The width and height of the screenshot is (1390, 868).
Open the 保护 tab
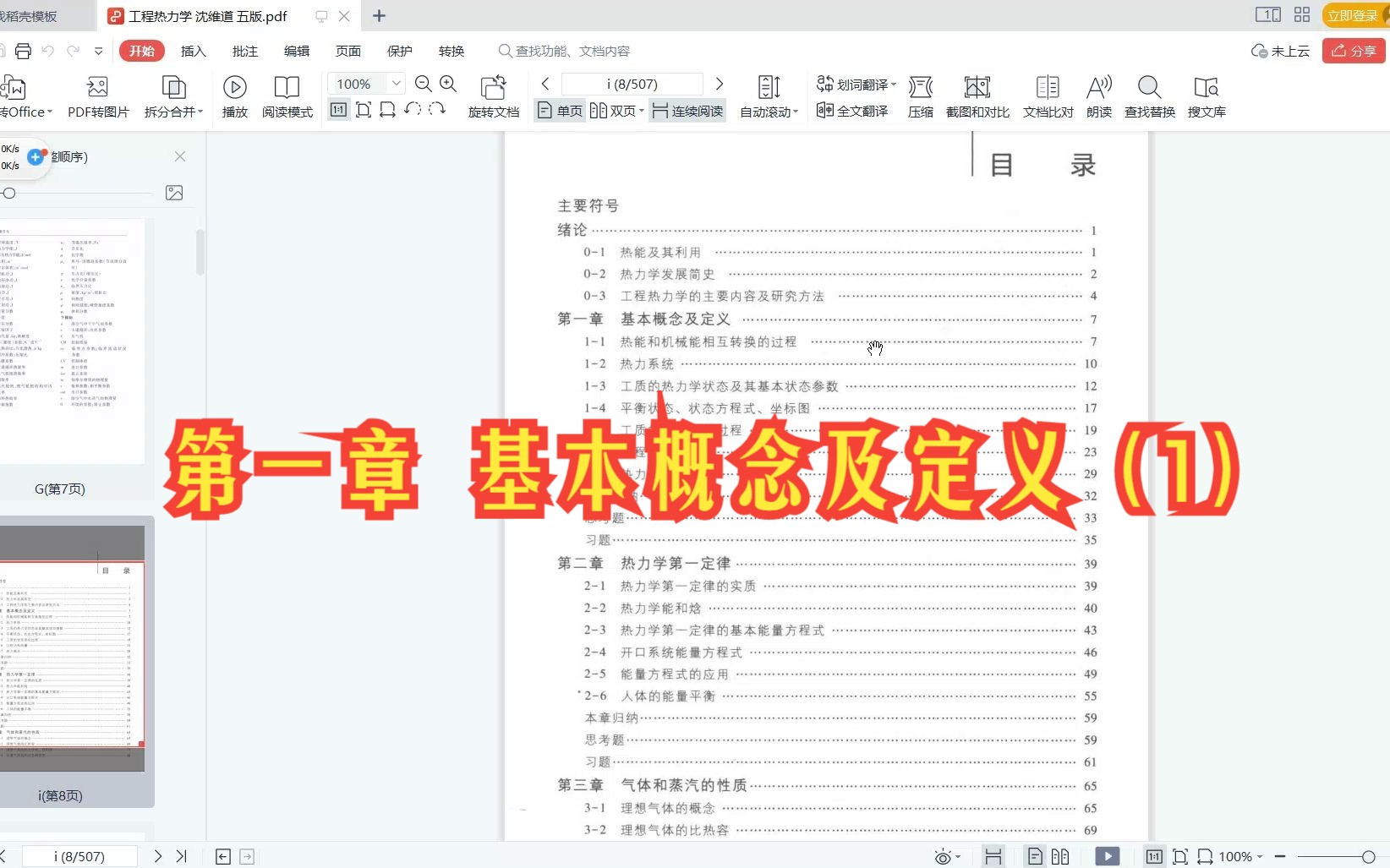[400, 51]
